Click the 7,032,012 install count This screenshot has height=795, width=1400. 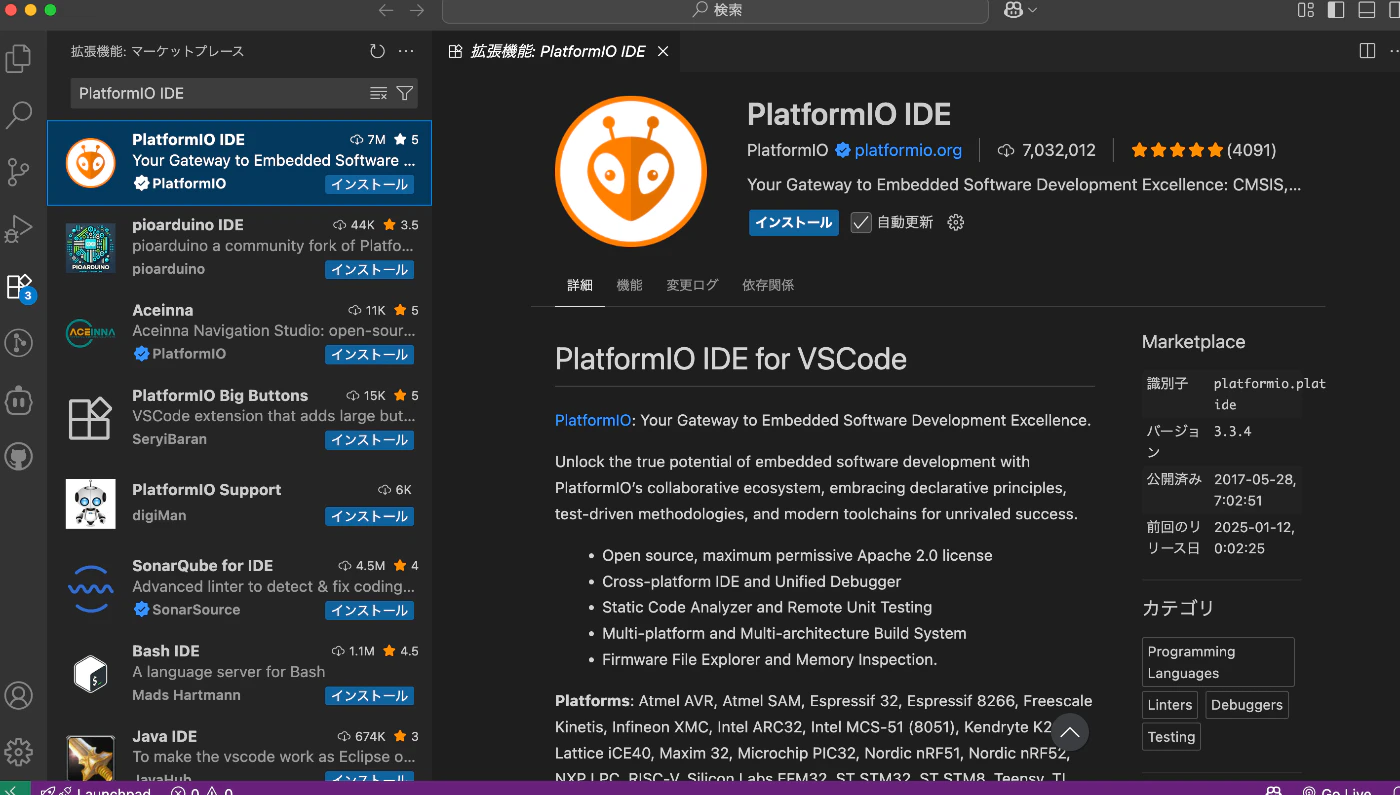1047,150
